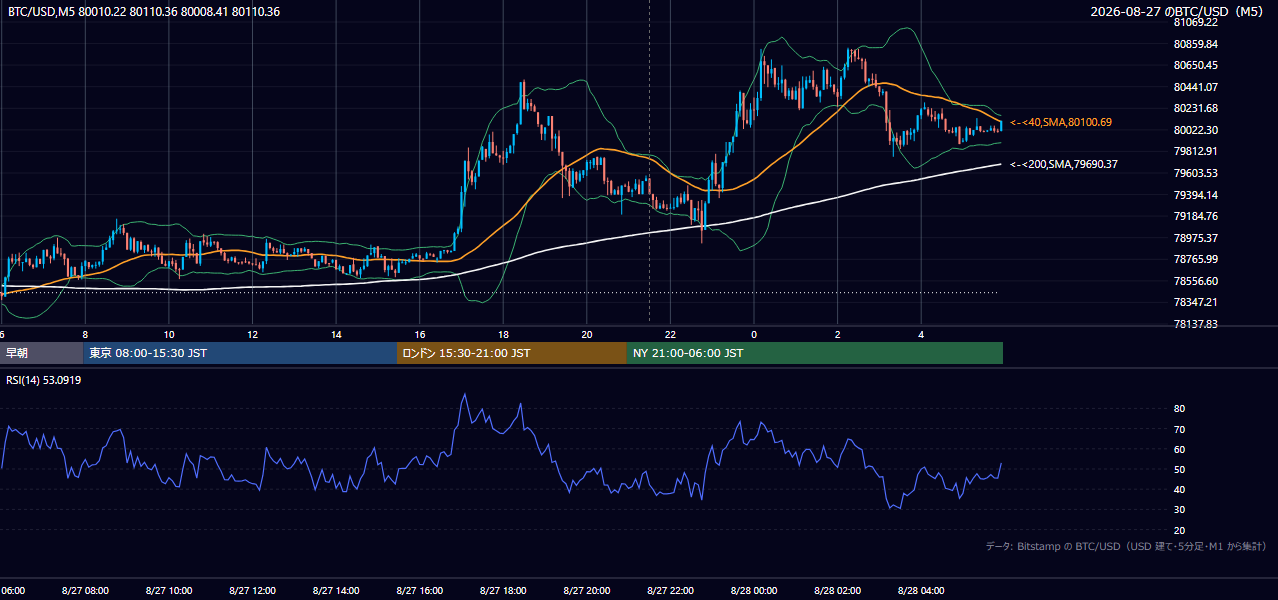The height and width of the screenshot is (600, 1278).
Task: Select the 78347.21 price axis label
Action: pyautogui.click(x=1195, y=302)
